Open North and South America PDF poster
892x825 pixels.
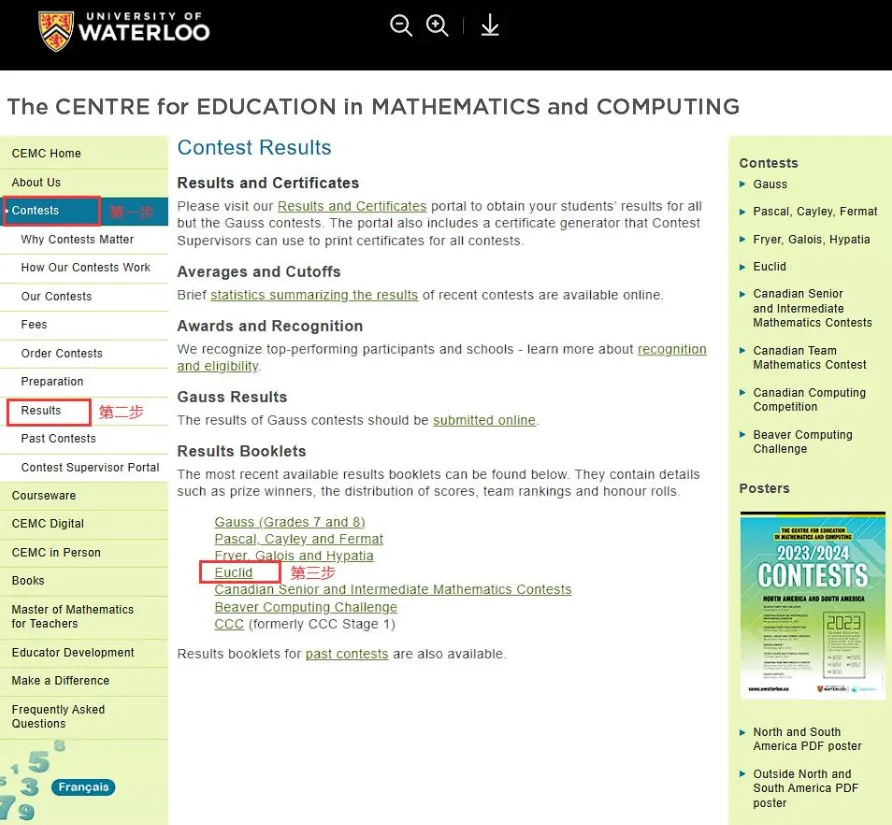[807, 739]
